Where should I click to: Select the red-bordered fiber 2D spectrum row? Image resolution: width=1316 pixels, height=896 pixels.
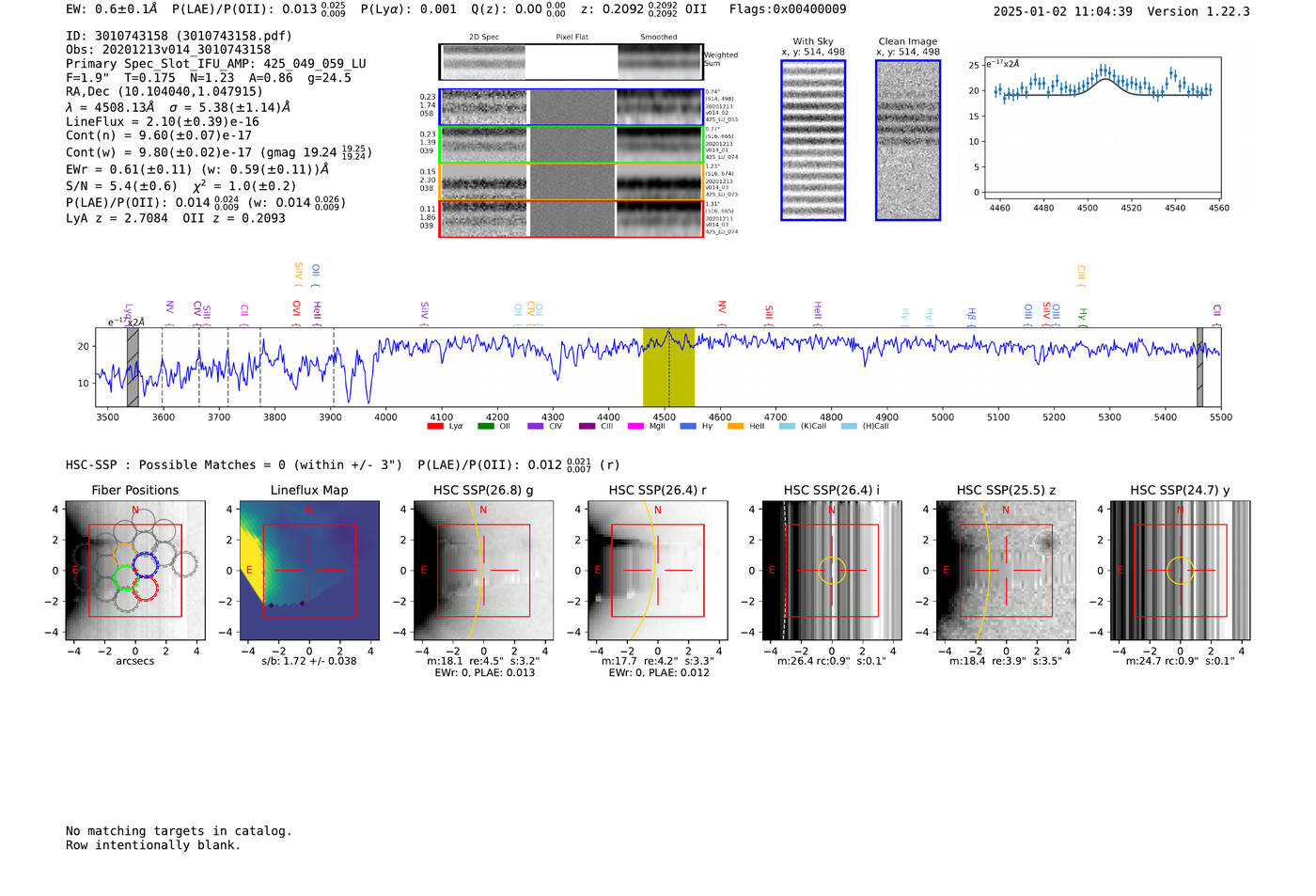click(x=572, y=218)
